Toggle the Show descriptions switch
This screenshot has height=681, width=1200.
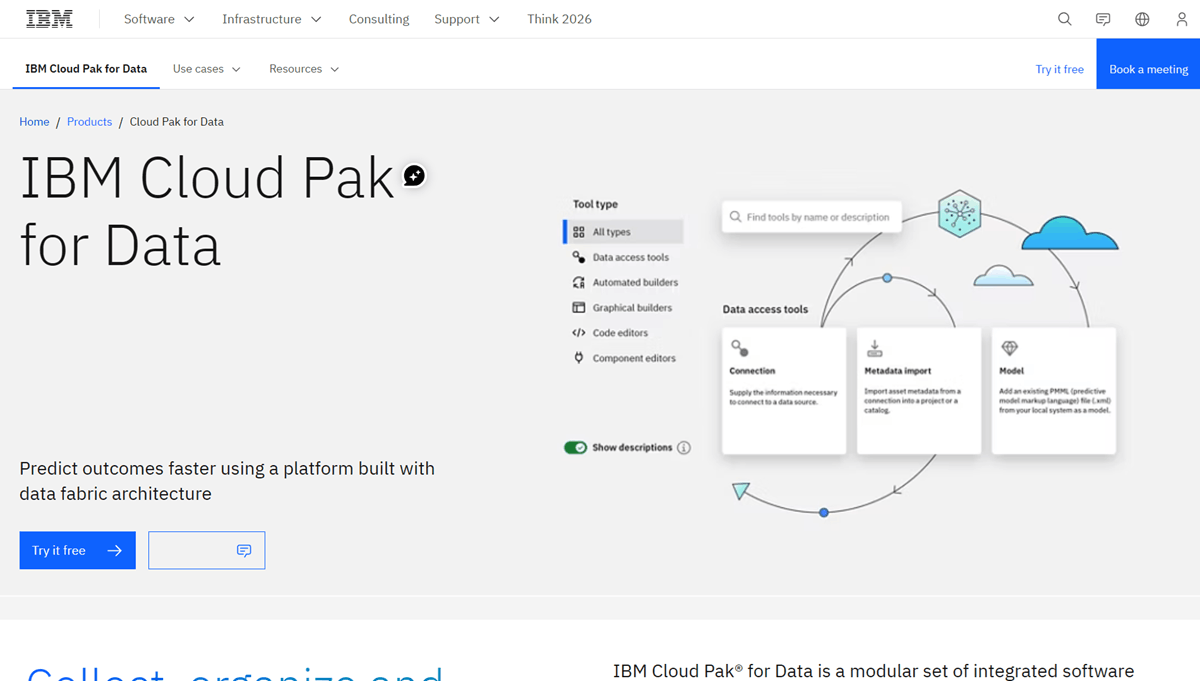575,448
